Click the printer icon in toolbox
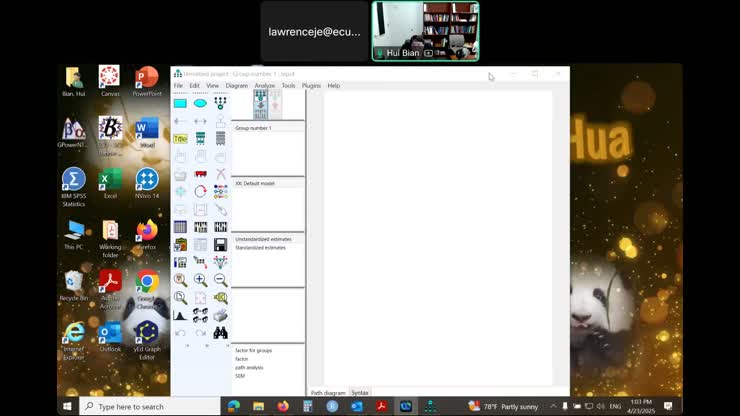 click(x=220, y=315)
